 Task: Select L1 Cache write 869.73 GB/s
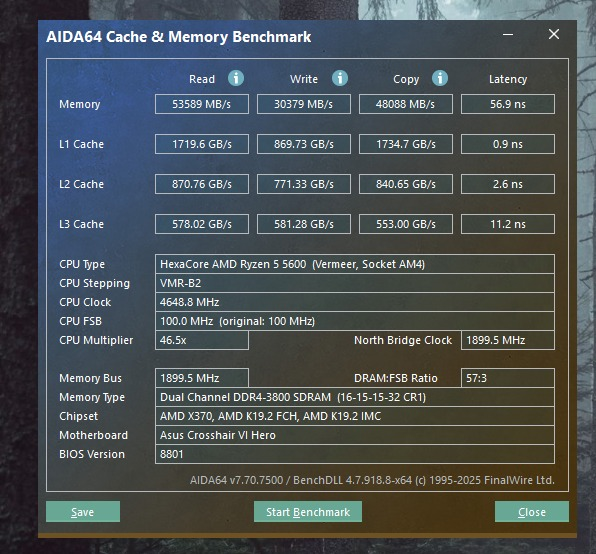pos(304,144)
